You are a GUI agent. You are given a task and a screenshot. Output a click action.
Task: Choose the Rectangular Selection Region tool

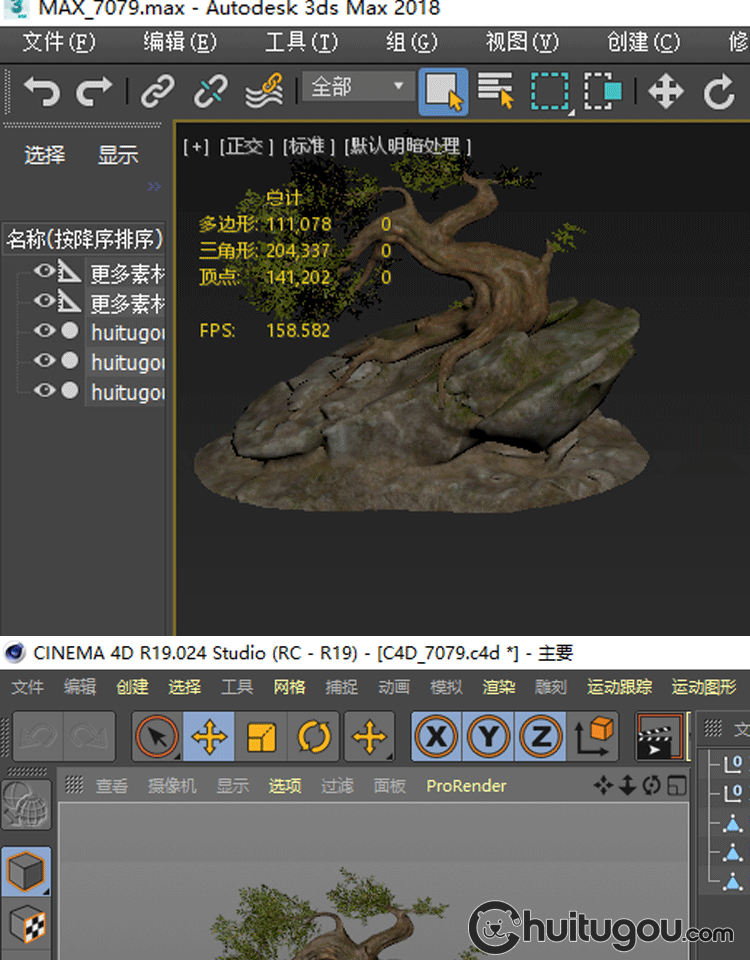[x=550, y=91]
